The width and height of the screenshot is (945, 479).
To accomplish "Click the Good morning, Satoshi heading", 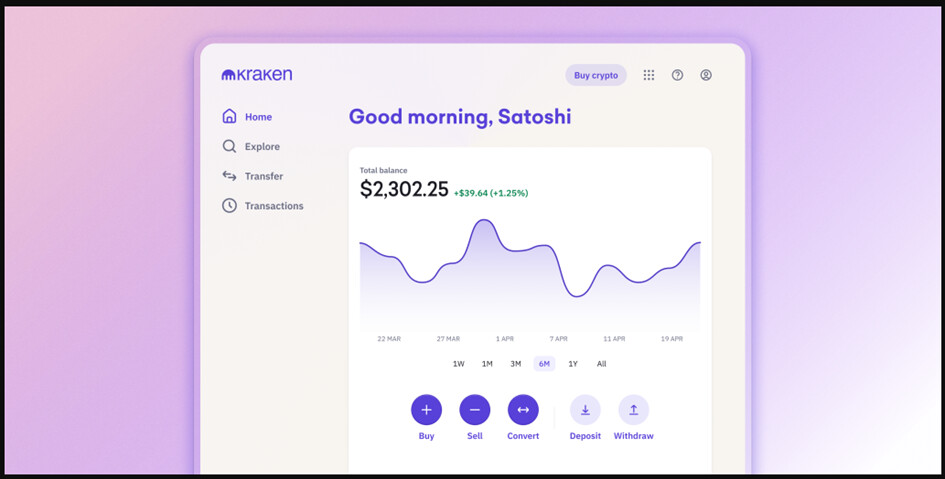I will point(460,116).
